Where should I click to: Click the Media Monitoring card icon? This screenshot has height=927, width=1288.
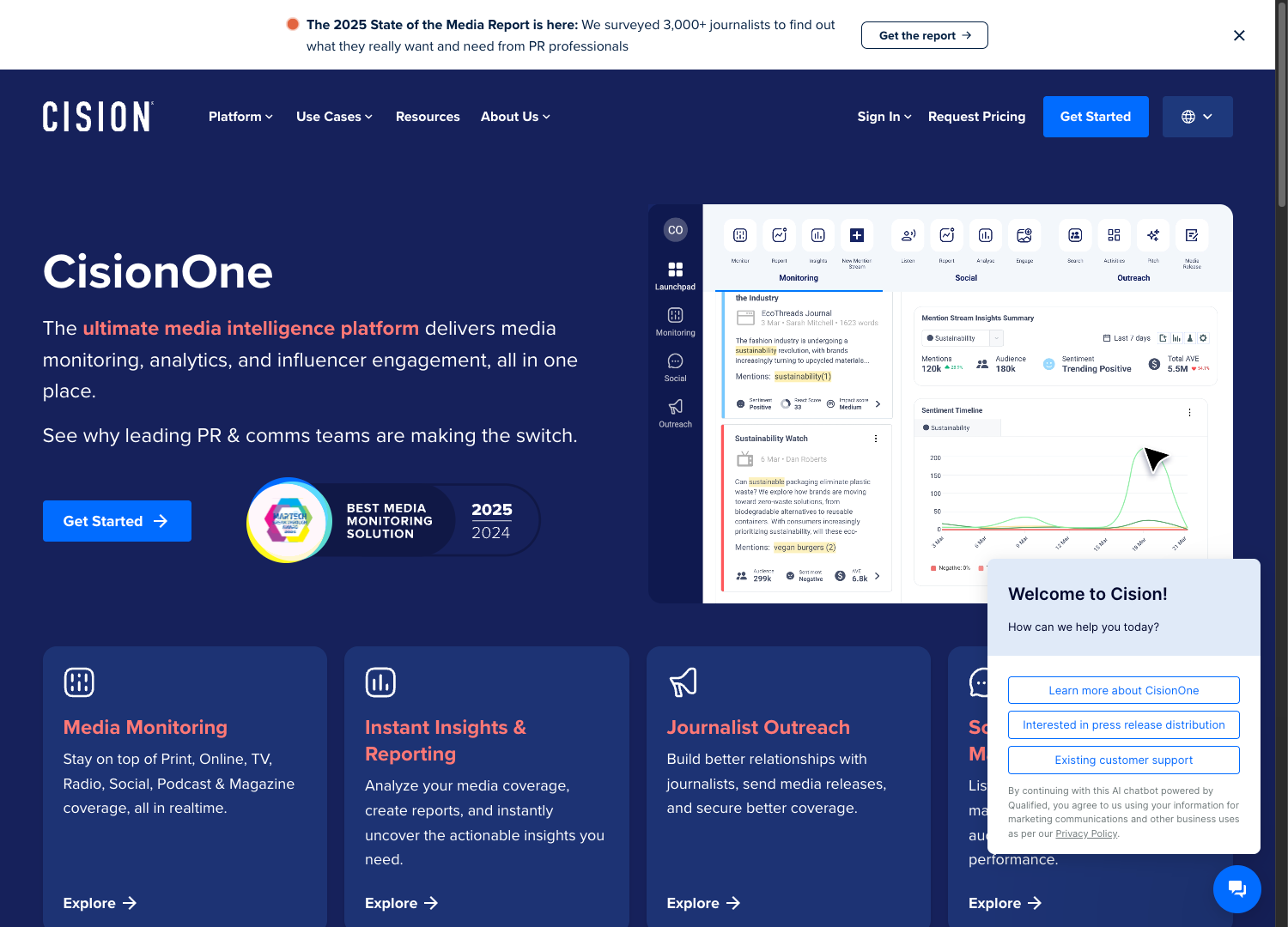pyautogui.click(x=79, y=682)
